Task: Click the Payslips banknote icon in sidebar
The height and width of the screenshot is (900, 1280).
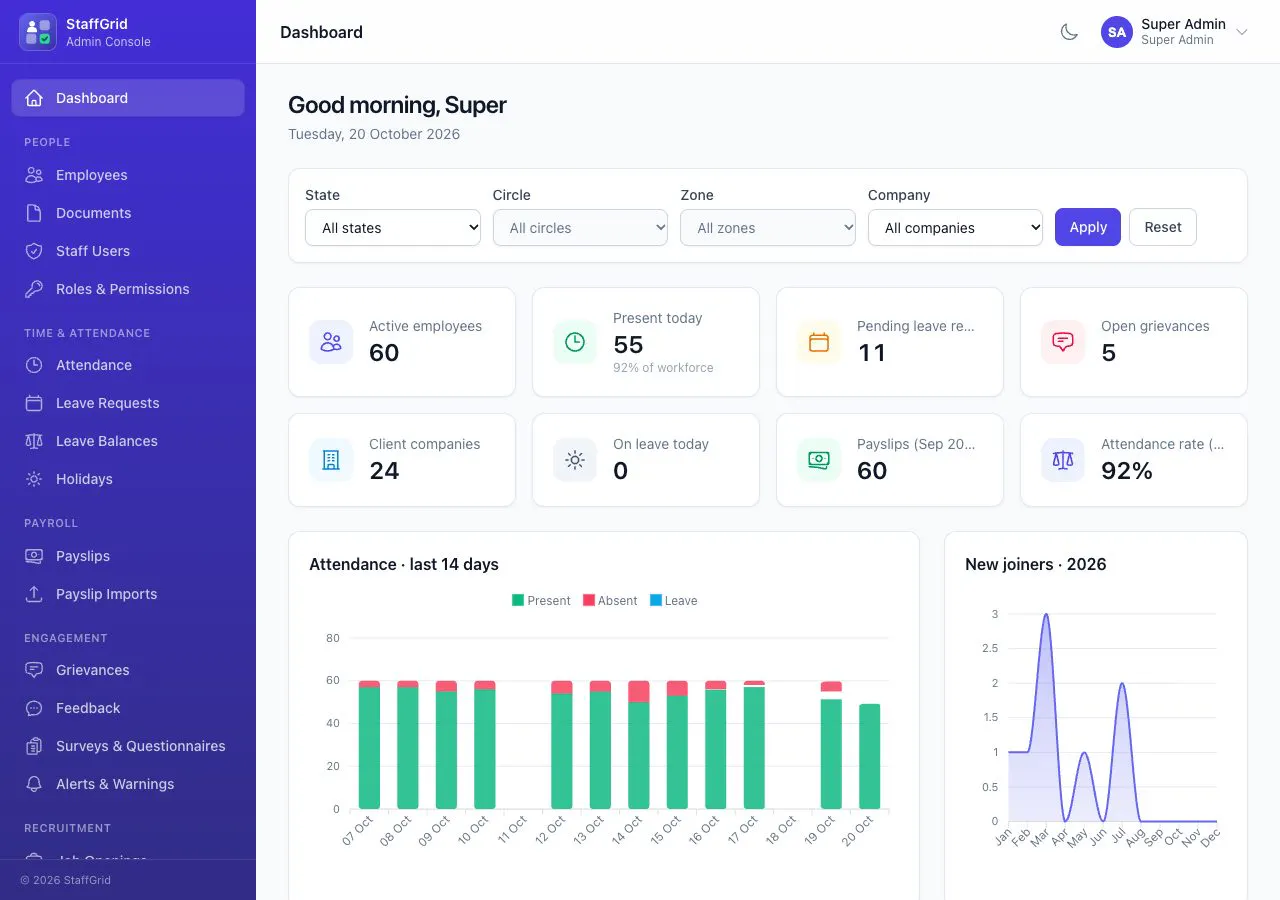Action: pyautogui.click(x=34, y=556)
